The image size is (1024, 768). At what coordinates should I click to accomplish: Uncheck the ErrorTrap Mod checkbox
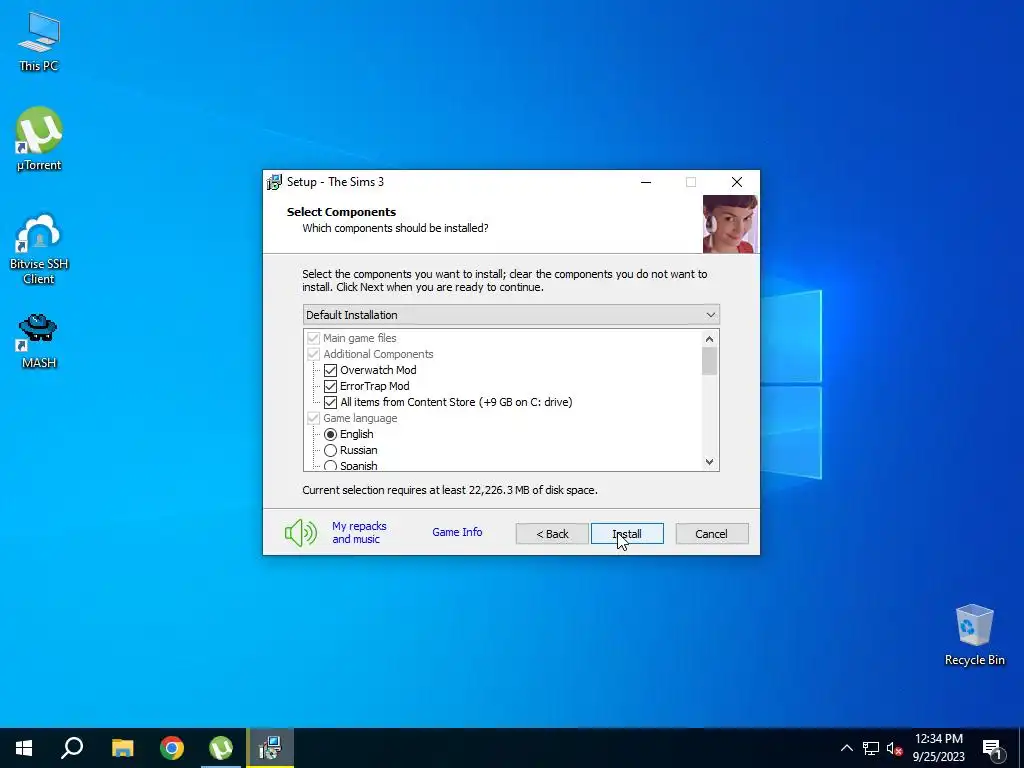click(330, 387)
